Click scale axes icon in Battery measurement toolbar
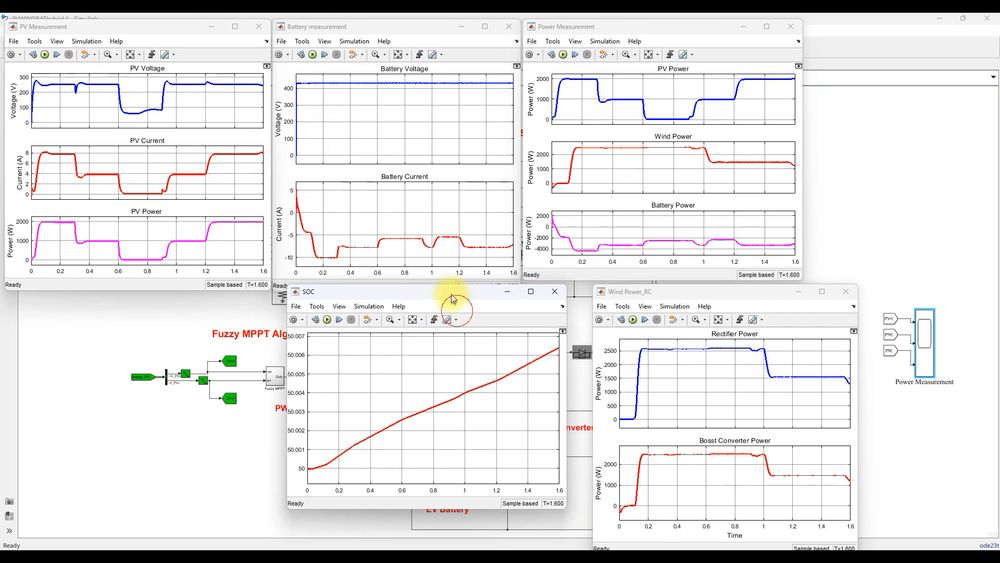1000x563 pixels. [x=398, y=55]
